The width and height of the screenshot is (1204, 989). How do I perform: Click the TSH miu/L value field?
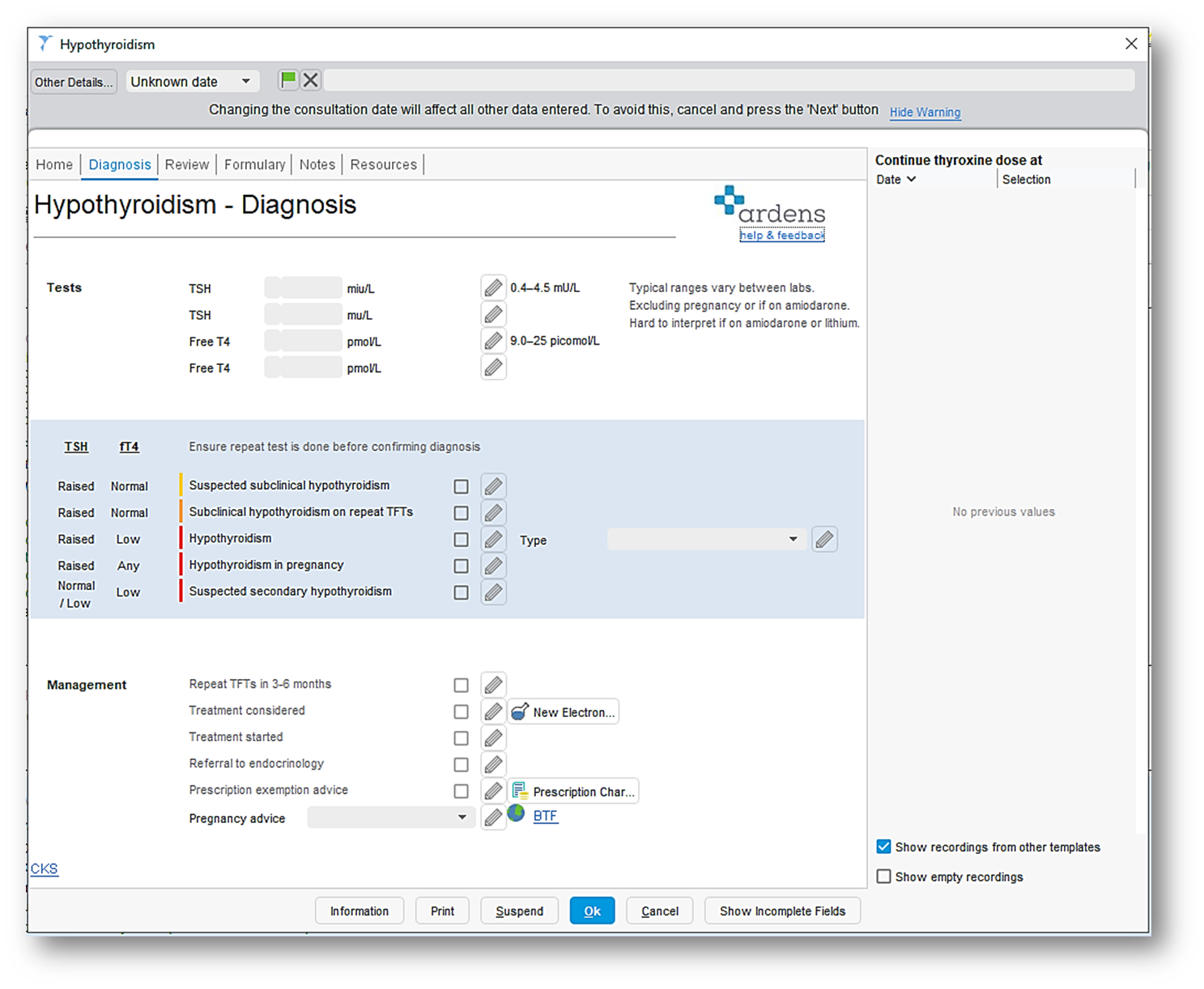coord(304,287)
